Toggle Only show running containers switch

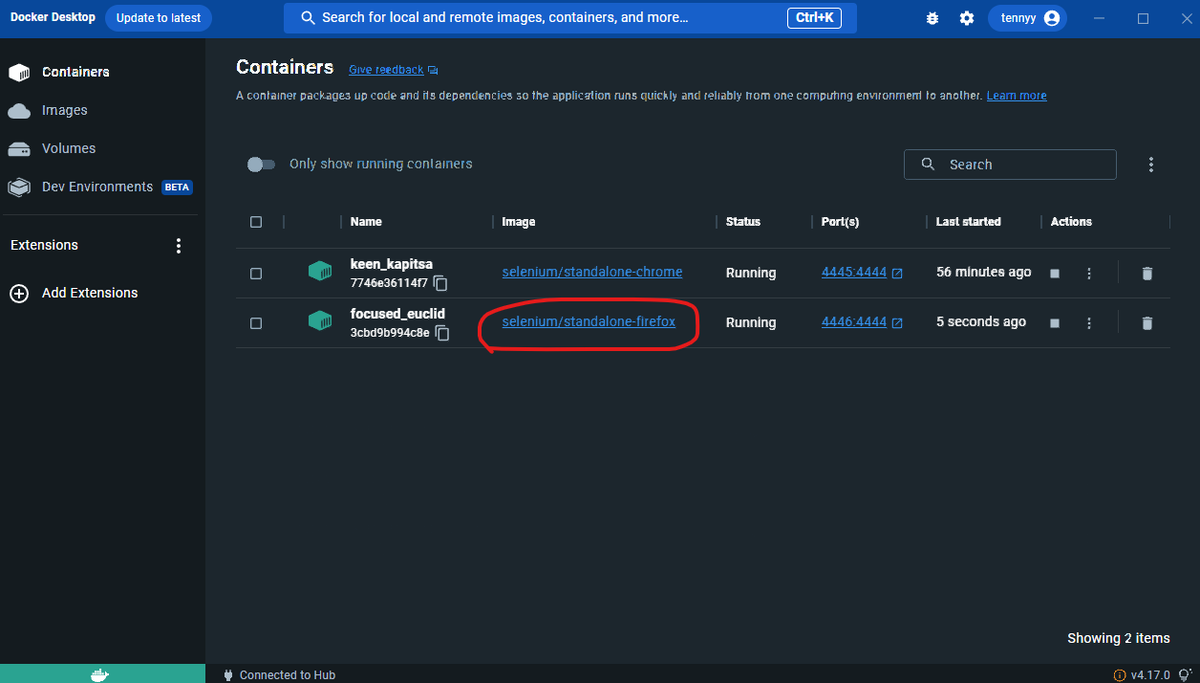(261, 164)
